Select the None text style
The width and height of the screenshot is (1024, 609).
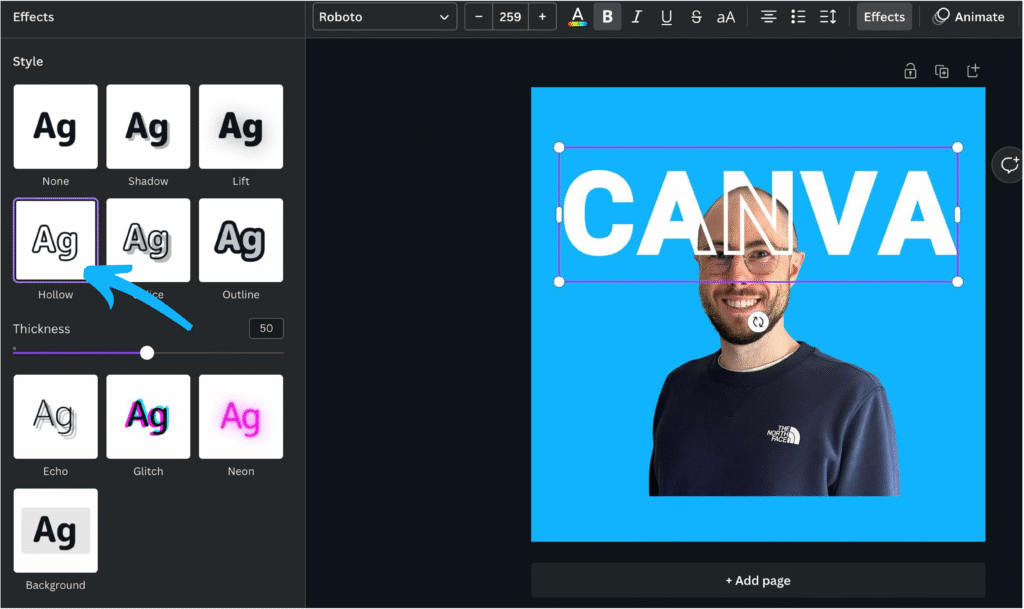click(56, 127)
